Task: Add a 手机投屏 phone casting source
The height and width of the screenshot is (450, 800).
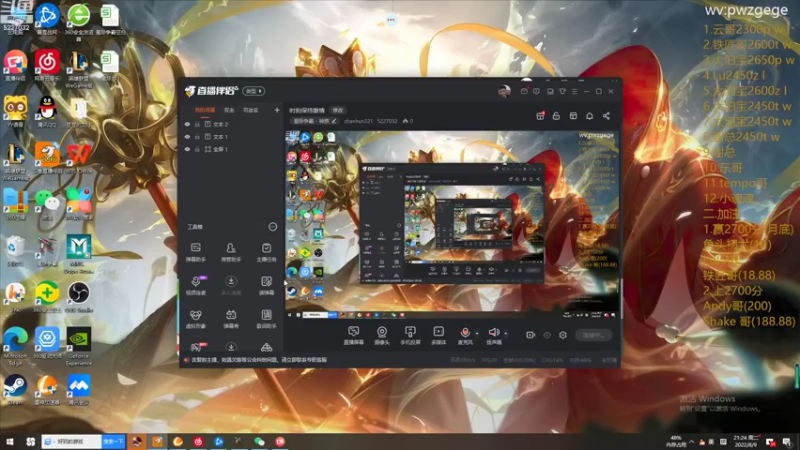Action: click(x=410, y=336)
